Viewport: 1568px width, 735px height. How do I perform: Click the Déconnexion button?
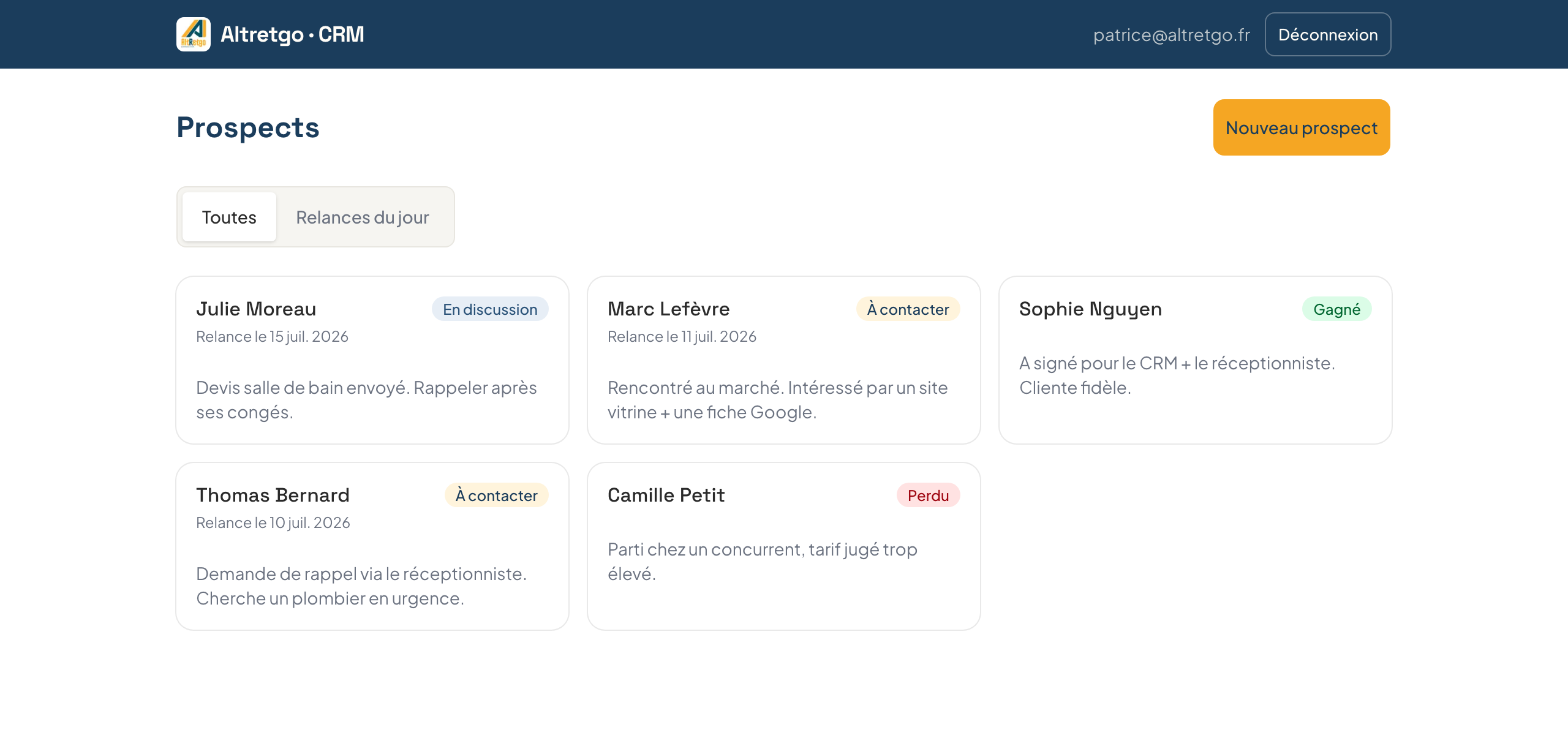pyautogui.click(x=1328, y=34)
